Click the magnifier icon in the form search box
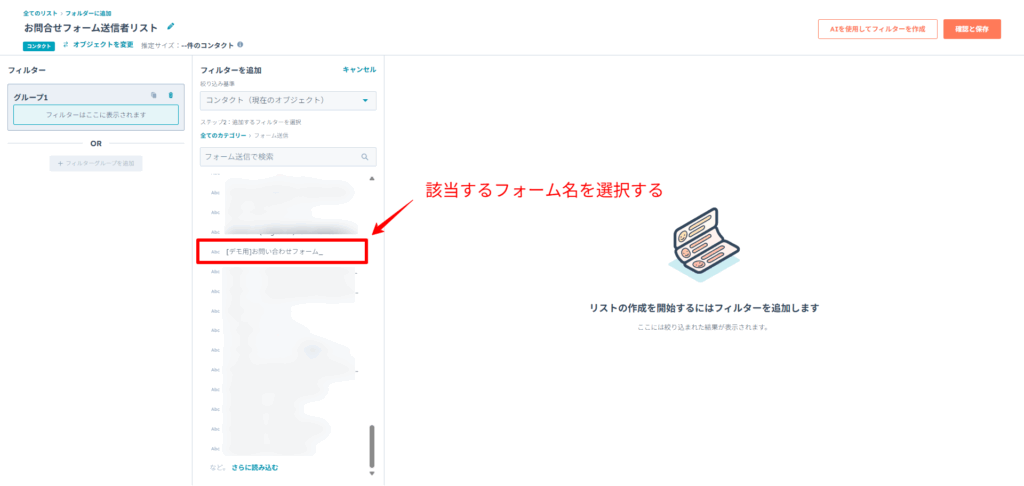Screen dimensions: 1024x486 (365, 157)
